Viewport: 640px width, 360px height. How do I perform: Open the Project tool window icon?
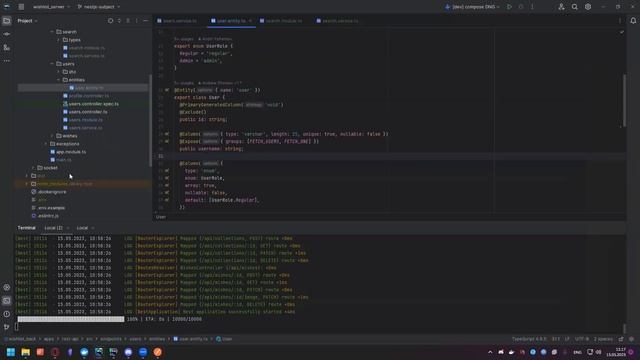7,21
